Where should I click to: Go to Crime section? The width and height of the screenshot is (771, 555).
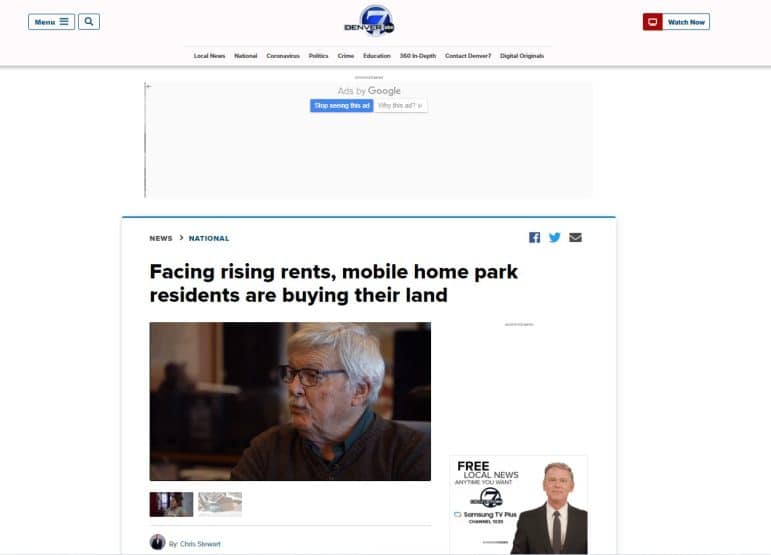tap(346, 56)
